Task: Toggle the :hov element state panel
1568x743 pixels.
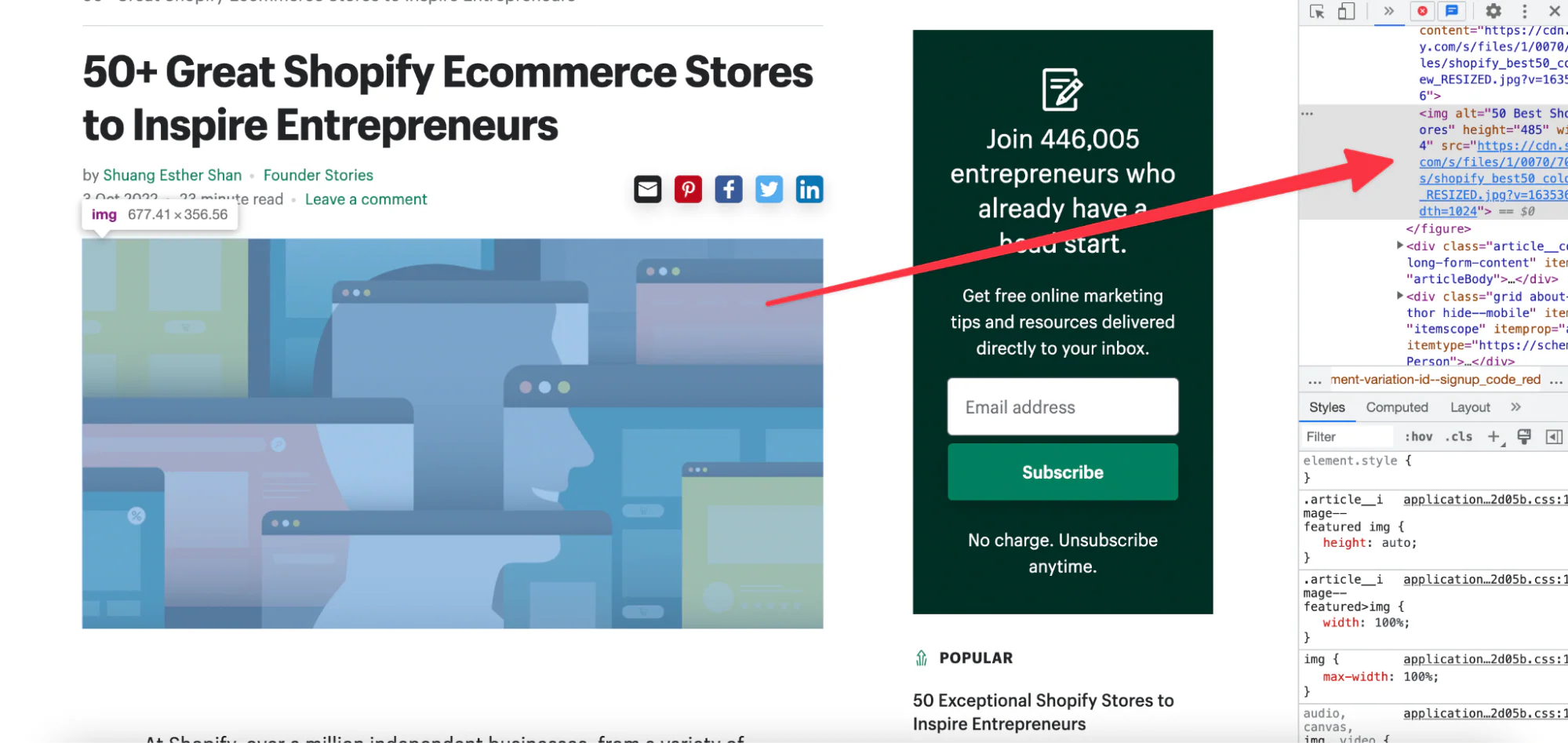Action: [x=1418, y=437]
